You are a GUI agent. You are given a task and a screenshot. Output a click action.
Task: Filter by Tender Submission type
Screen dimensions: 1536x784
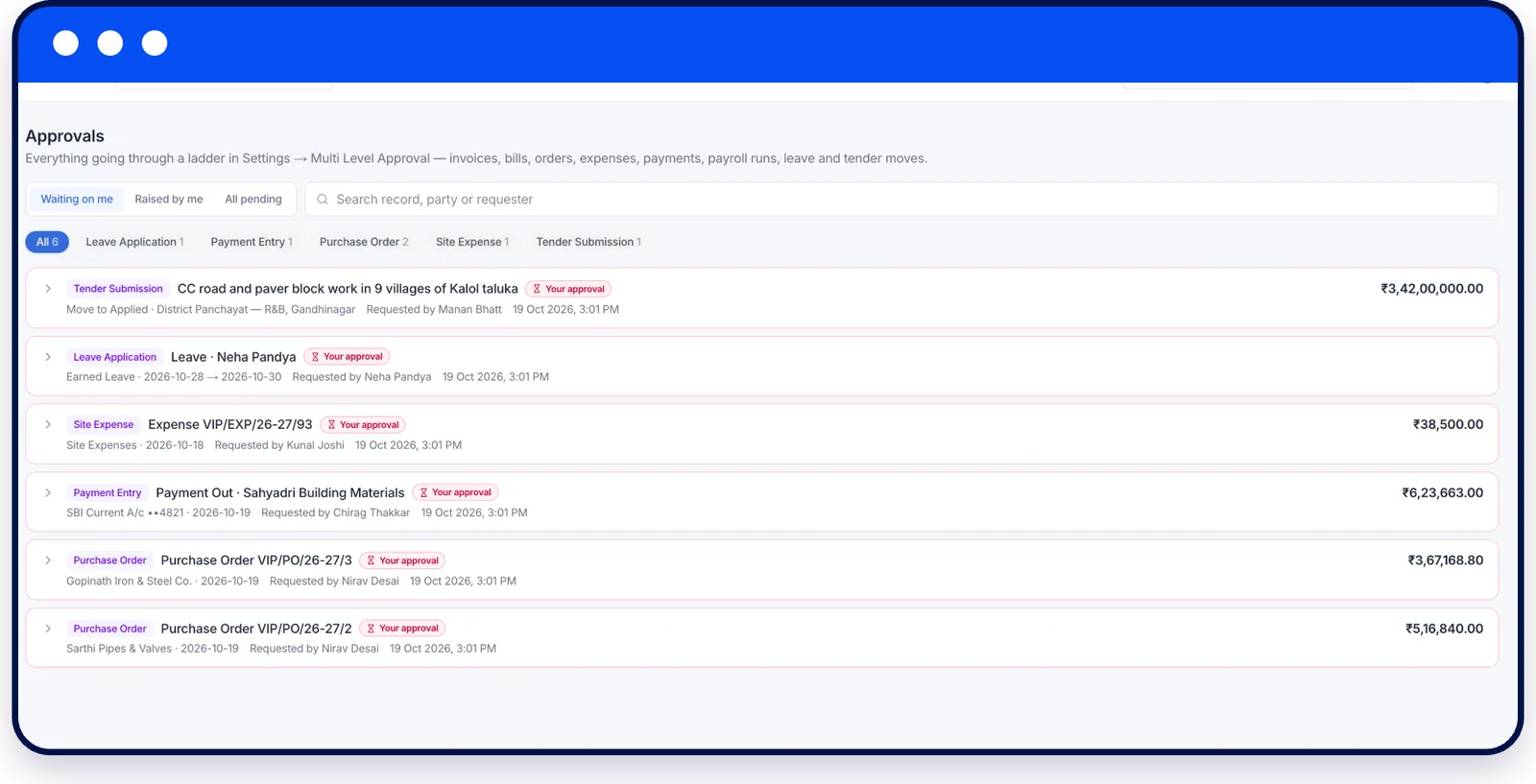588,242
